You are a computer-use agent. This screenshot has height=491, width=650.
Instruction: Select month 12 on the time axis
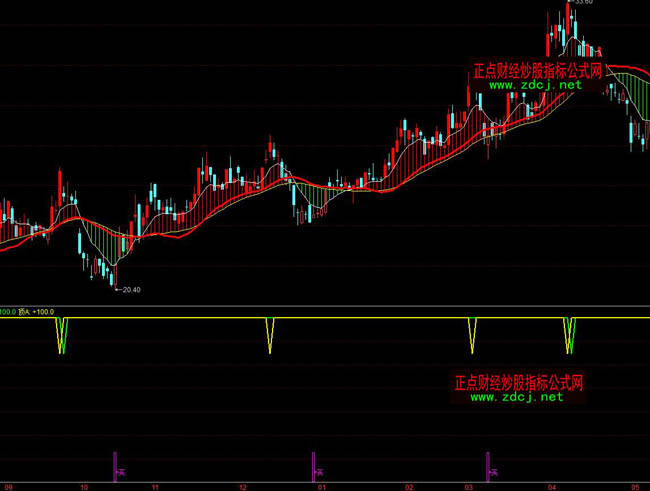235,486
